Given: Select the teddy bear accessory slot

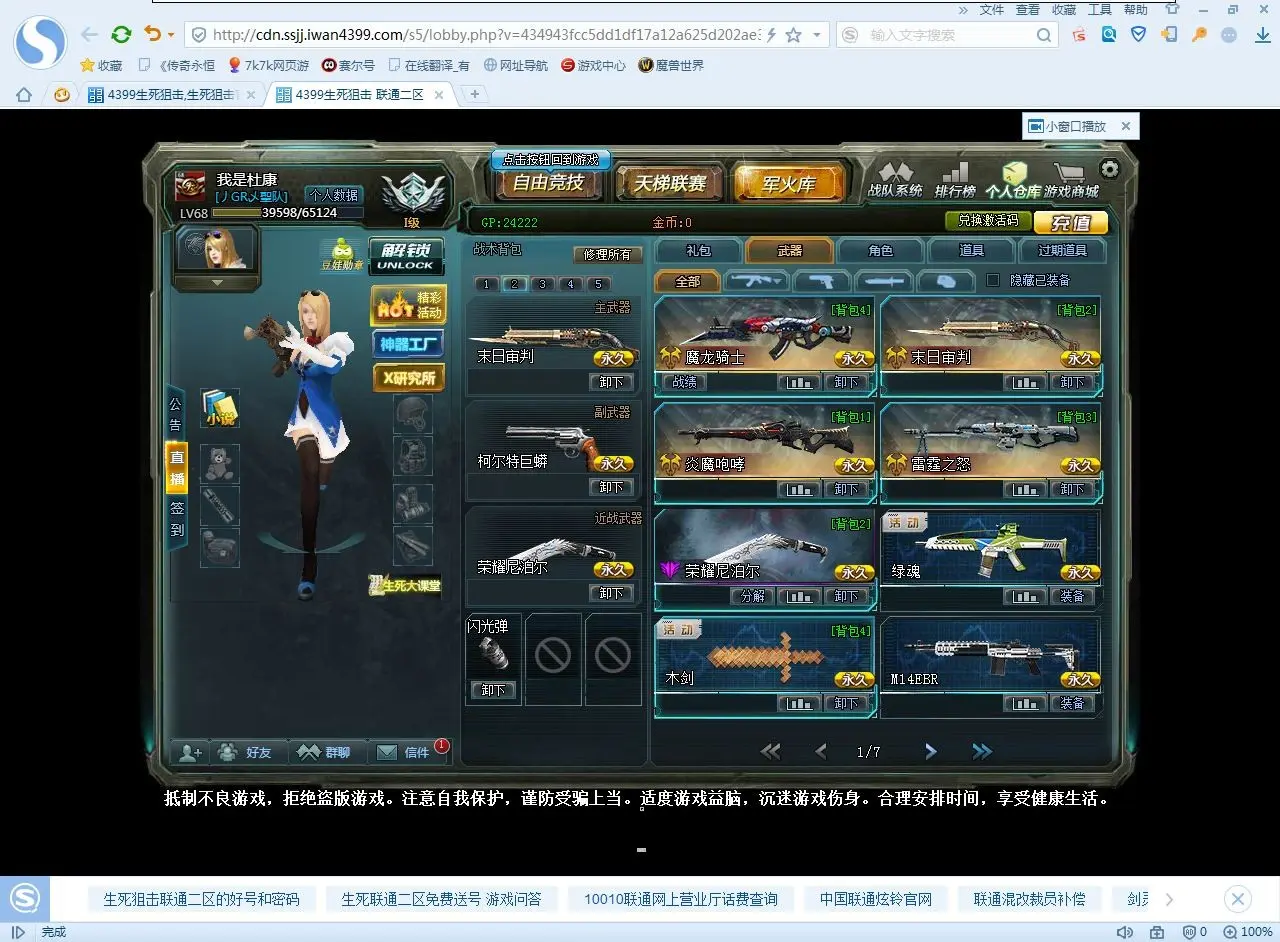Looking at the screenshot, I should (220, 464).
